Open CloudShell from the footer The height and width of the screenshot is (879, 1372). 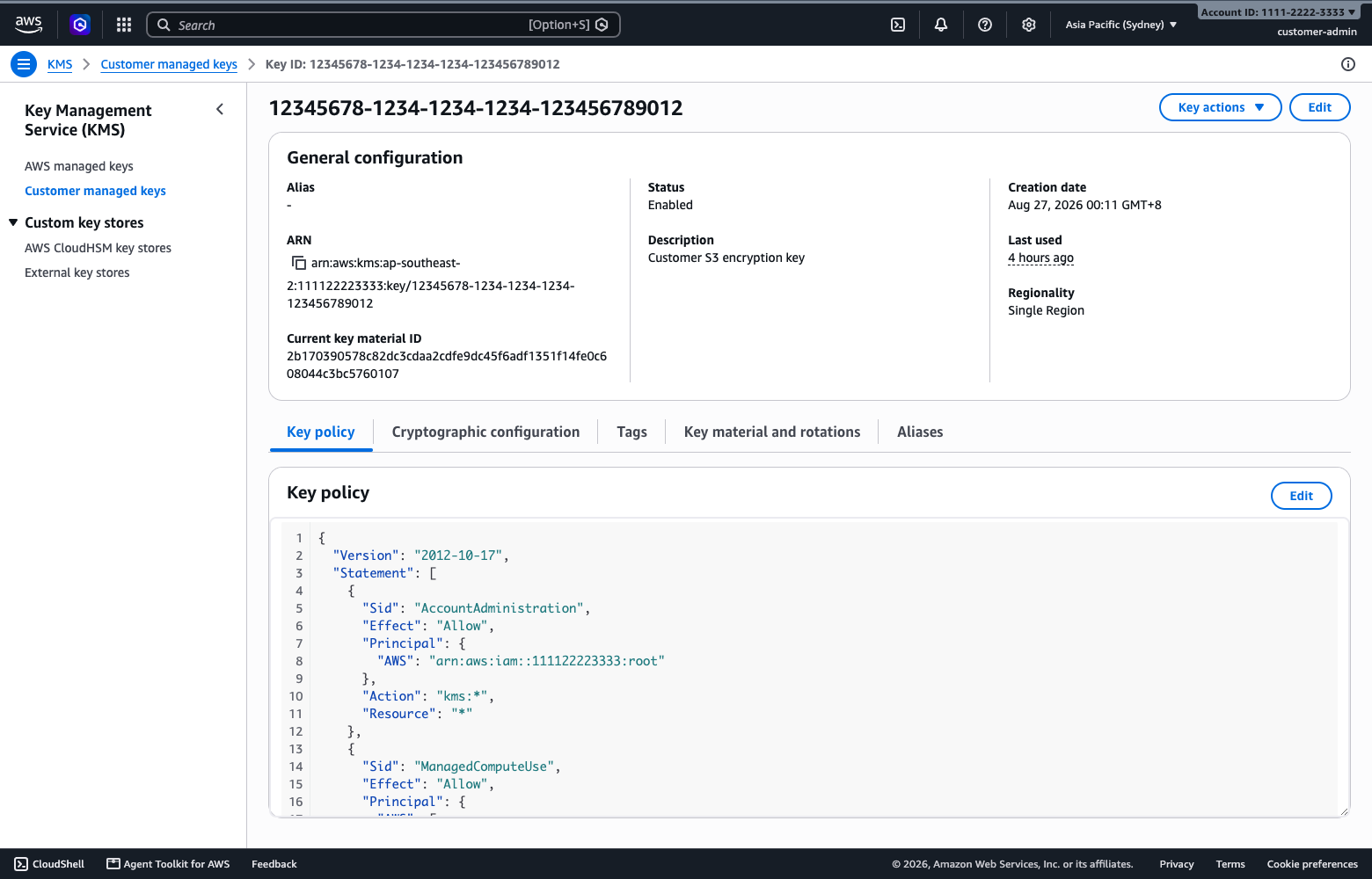tap(49, 864)
